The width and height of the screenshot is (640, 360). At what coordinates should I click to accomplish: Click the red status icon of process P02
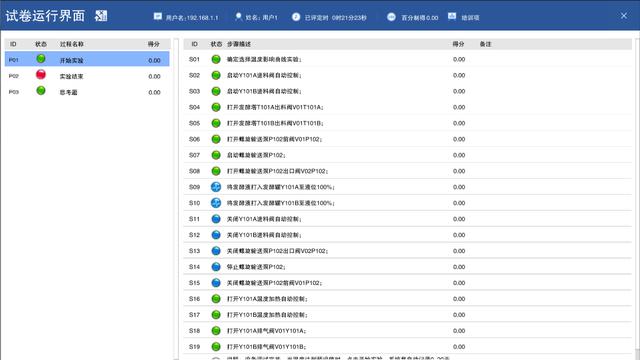[x=41, y=74]
